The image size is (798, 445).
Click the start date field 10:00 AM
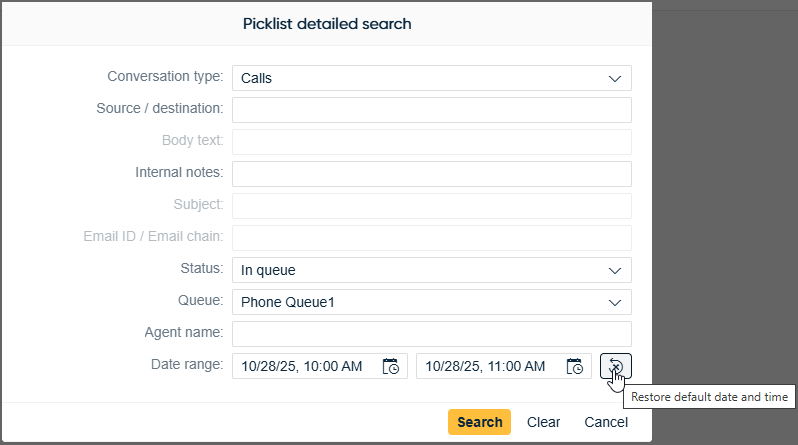point(303,366)
